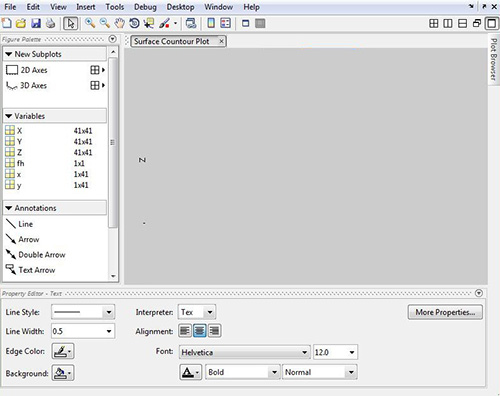Open the Interpreter dropdown showing Tex

197,312
